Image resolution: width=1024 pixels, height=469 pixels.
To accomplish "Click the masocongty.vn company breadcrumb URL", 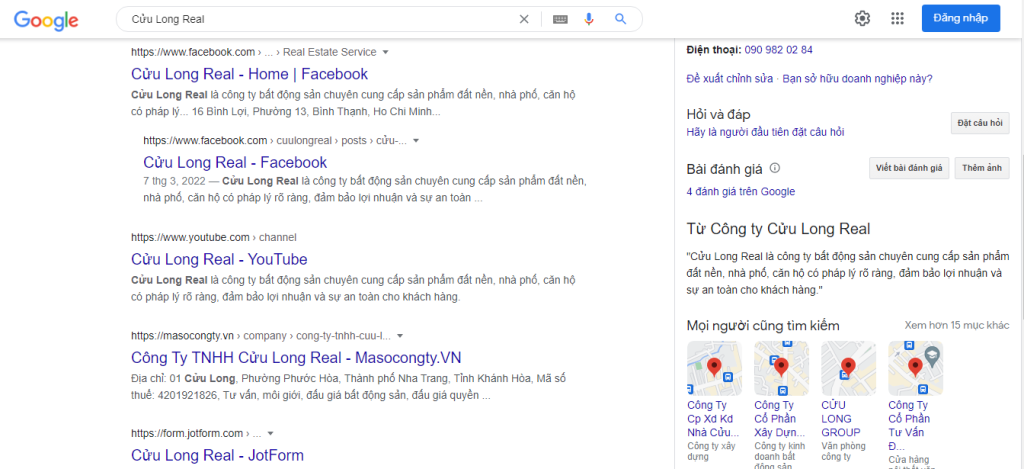I will [x=261, y=336].
